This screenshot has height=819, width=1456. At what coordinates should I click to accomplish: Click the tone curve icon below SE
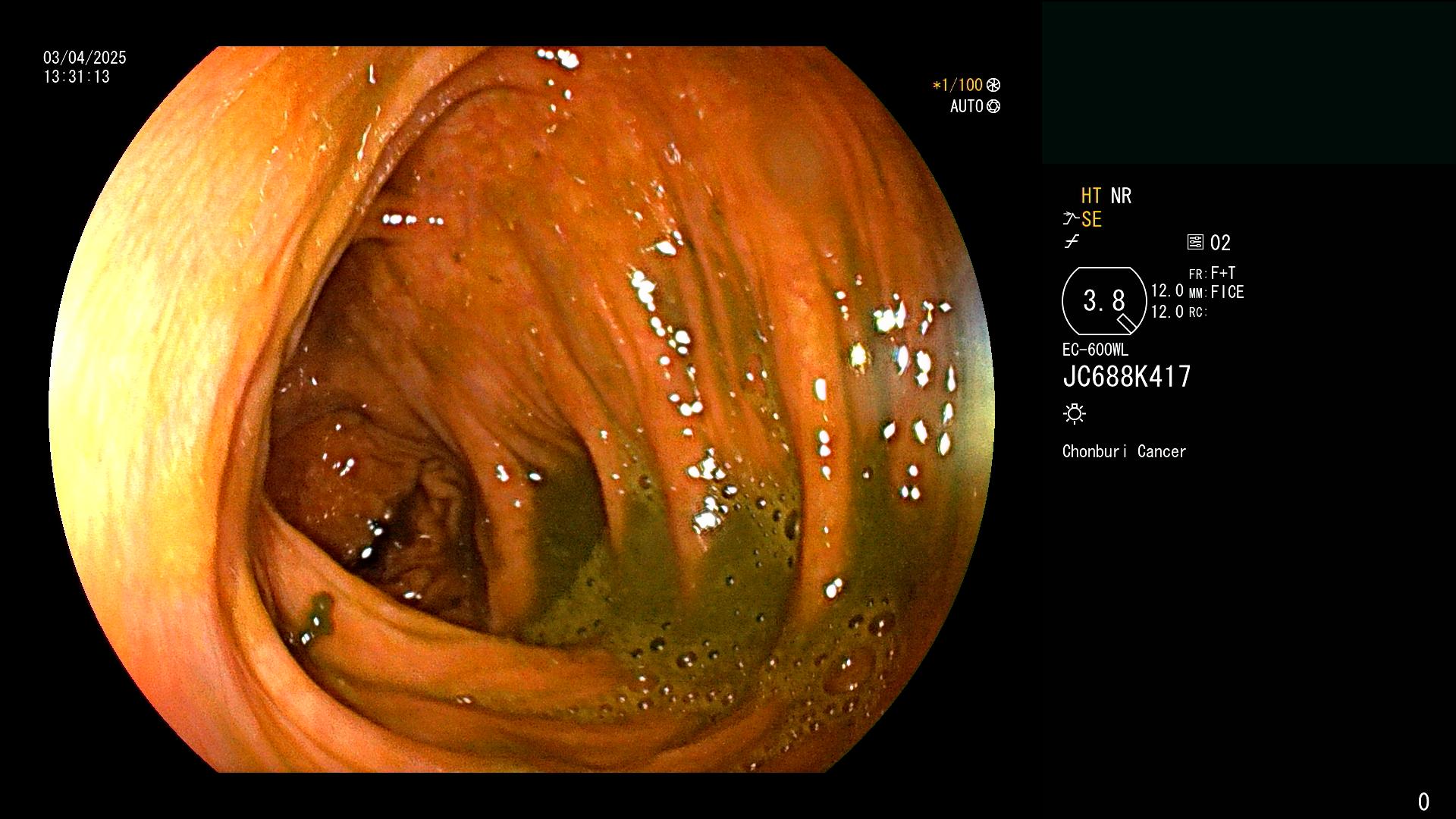(1071, 242)
